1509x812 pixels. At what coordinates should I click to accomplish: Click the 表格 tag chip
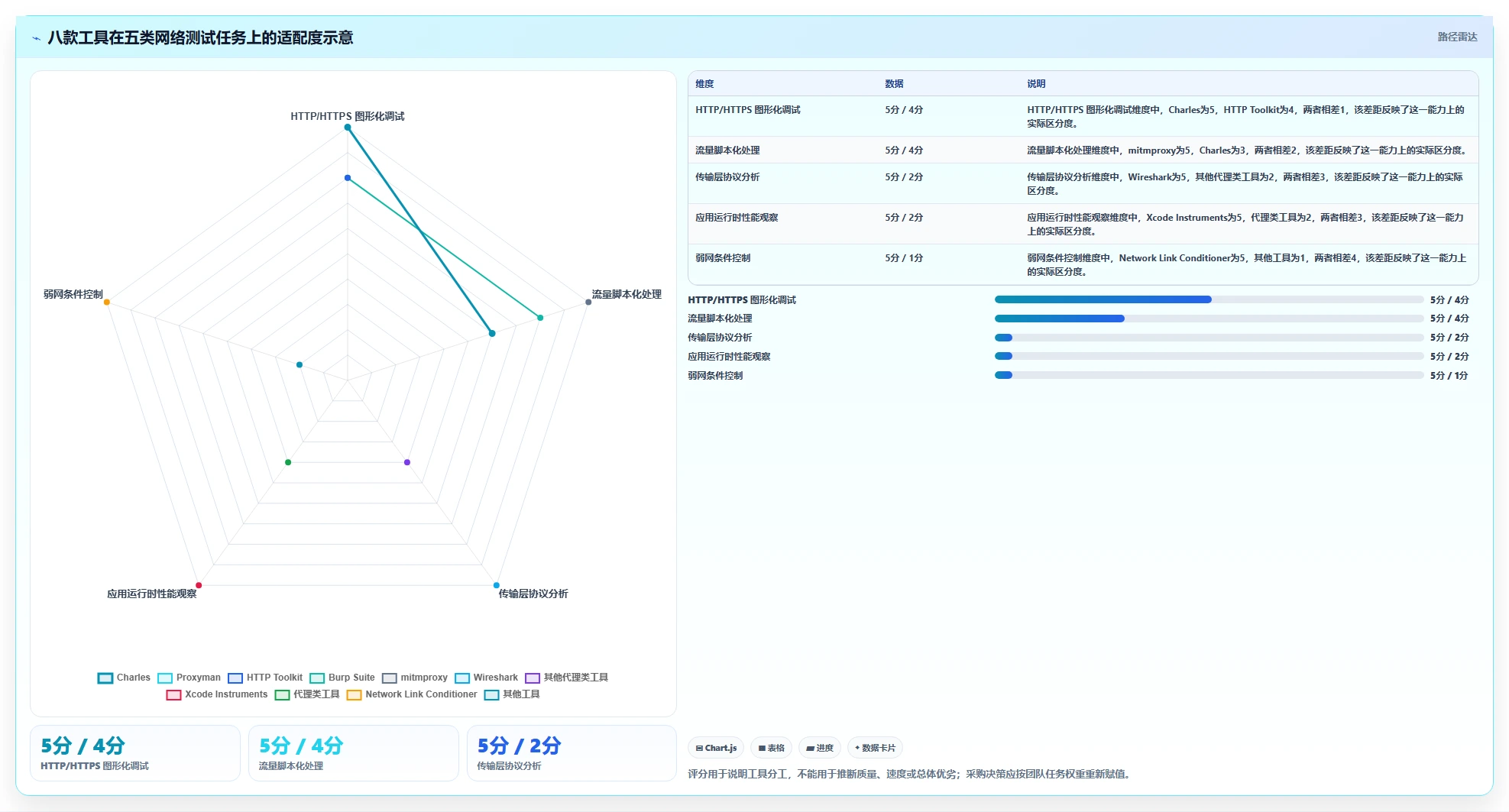(x=771, y=748)
